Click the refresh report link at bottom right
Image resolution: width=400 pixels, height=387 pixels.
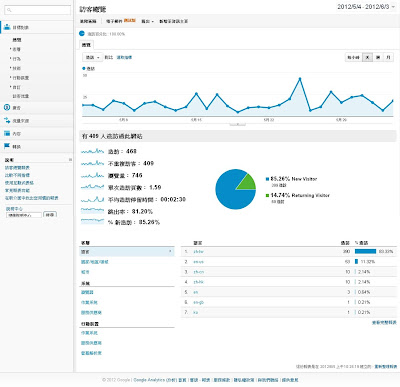(x=386, y=367)
